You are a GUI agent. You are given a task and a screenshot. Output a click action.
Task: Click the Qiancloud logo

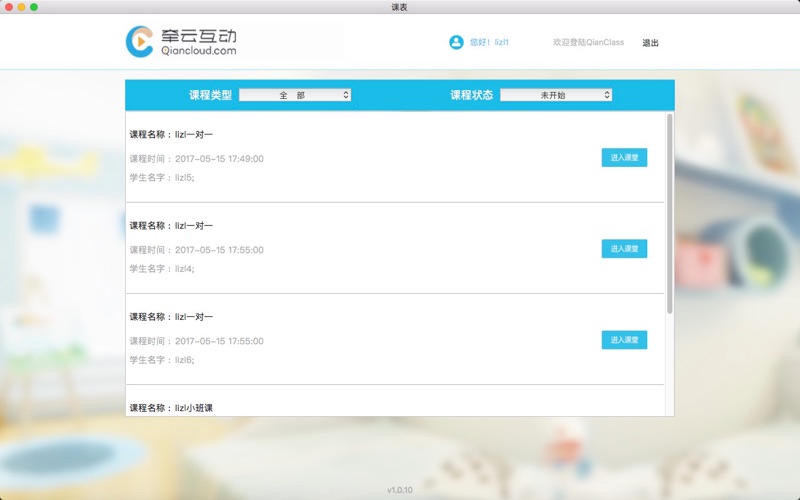(181, 42)
